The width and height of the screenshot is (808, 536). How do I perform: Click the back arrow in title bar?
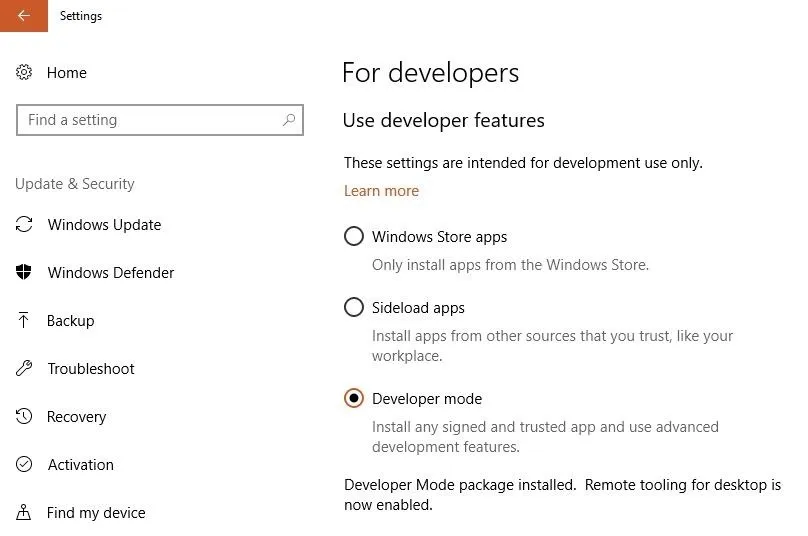pyautogui.click(x=23, y=16)
